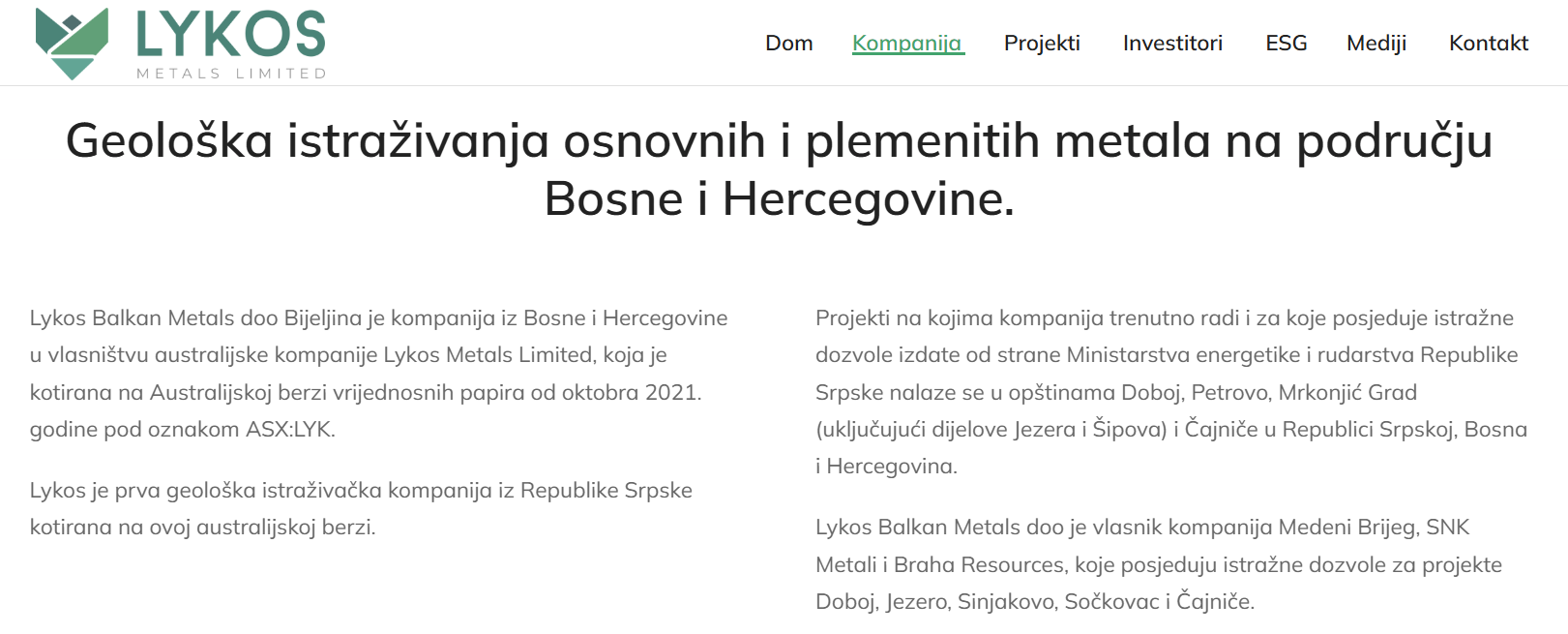Open the Kompanija menu item
1568x634 pixels.
(x=906, y=44)
